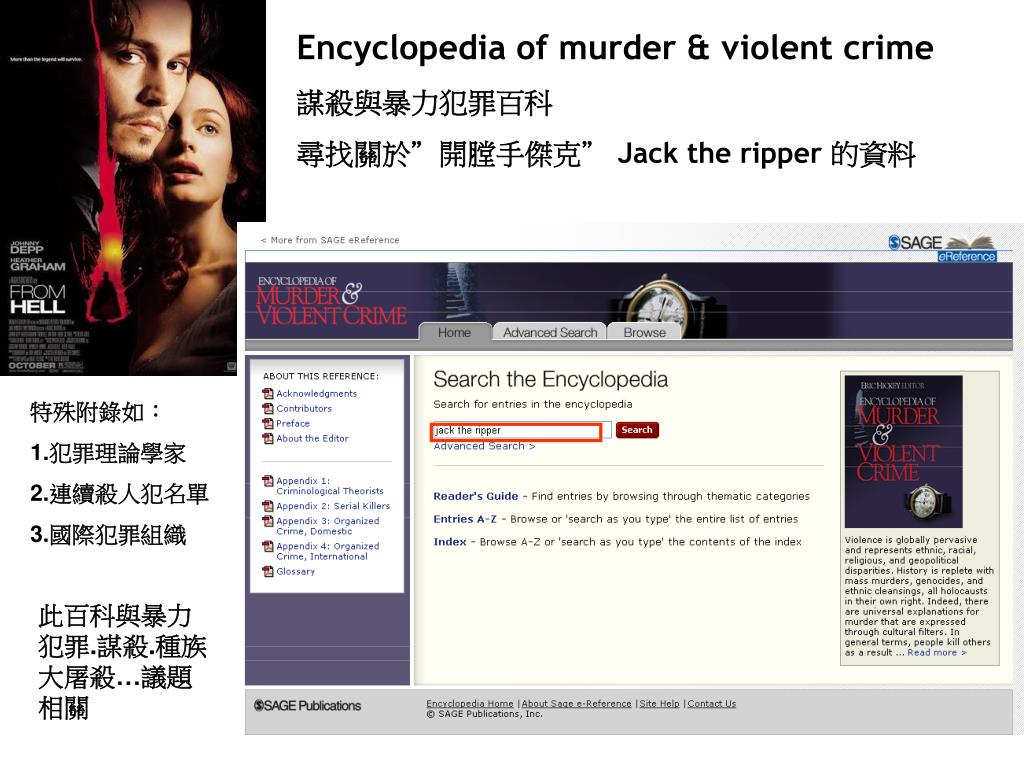1024x768 pixels.
Task: Open the About Sage e-Reference footer link
Action: tap(577, 703)
